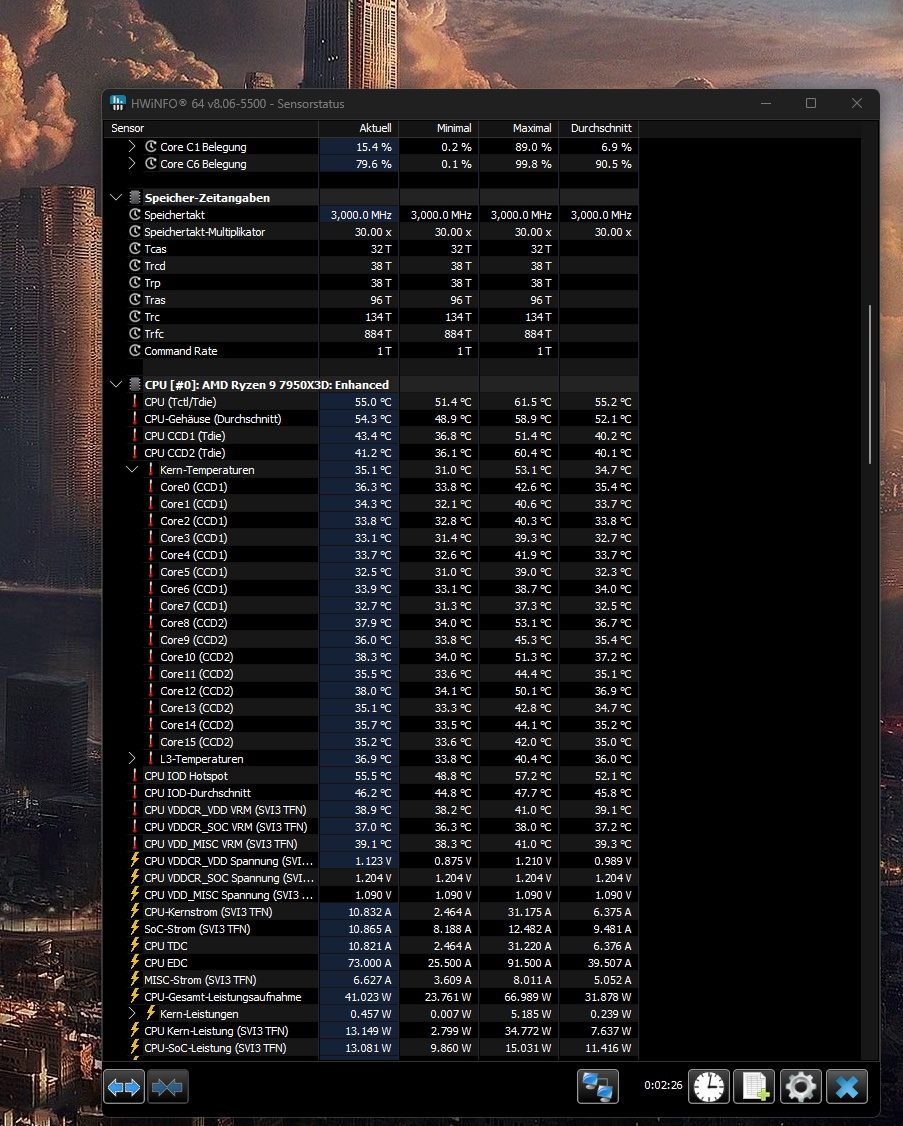Click the Maximal column header
This screenshot has height=1126, width=903.
tap(519, 128)
